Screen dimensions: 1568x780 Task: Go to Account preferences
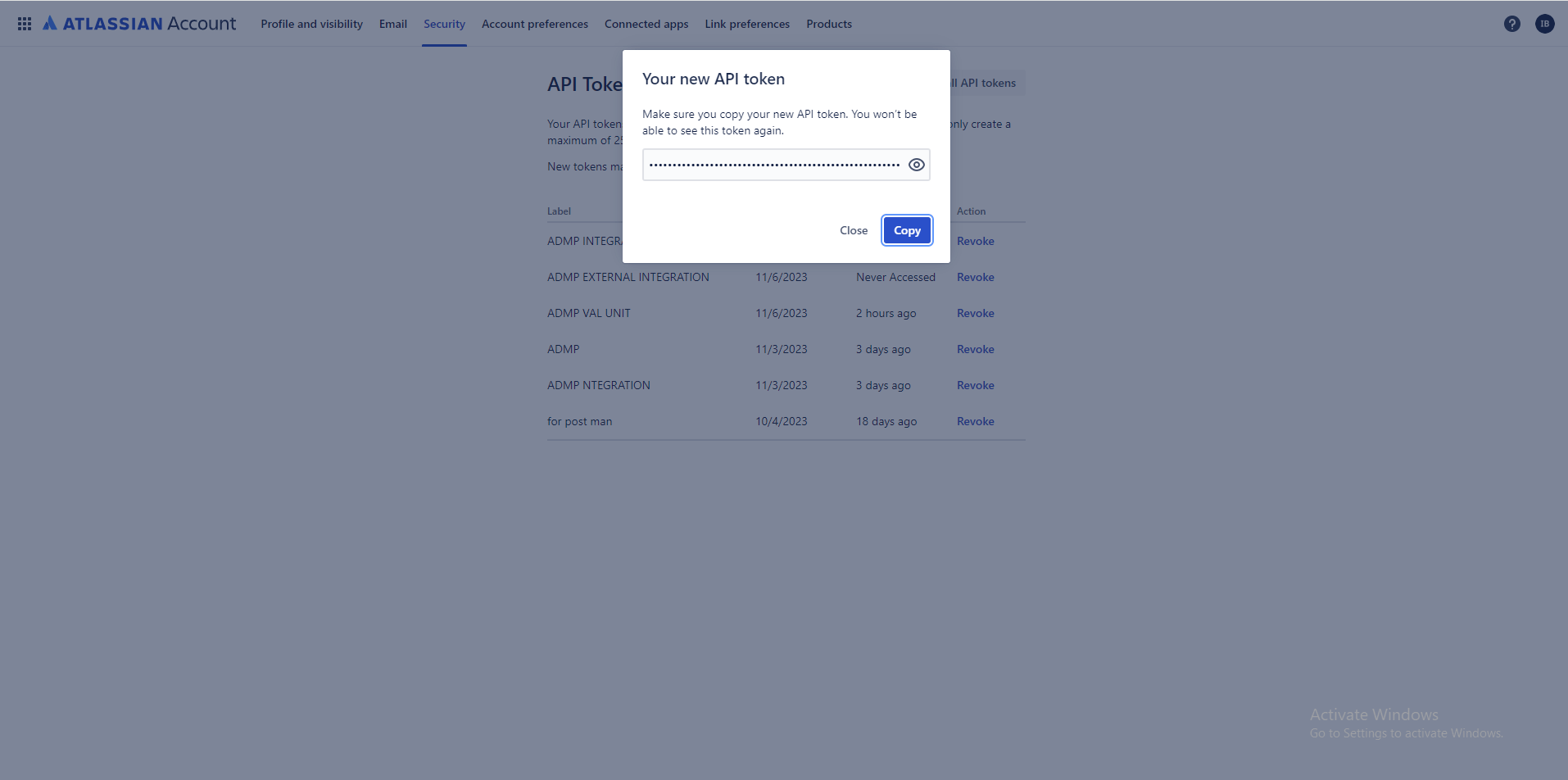[534, 23]
